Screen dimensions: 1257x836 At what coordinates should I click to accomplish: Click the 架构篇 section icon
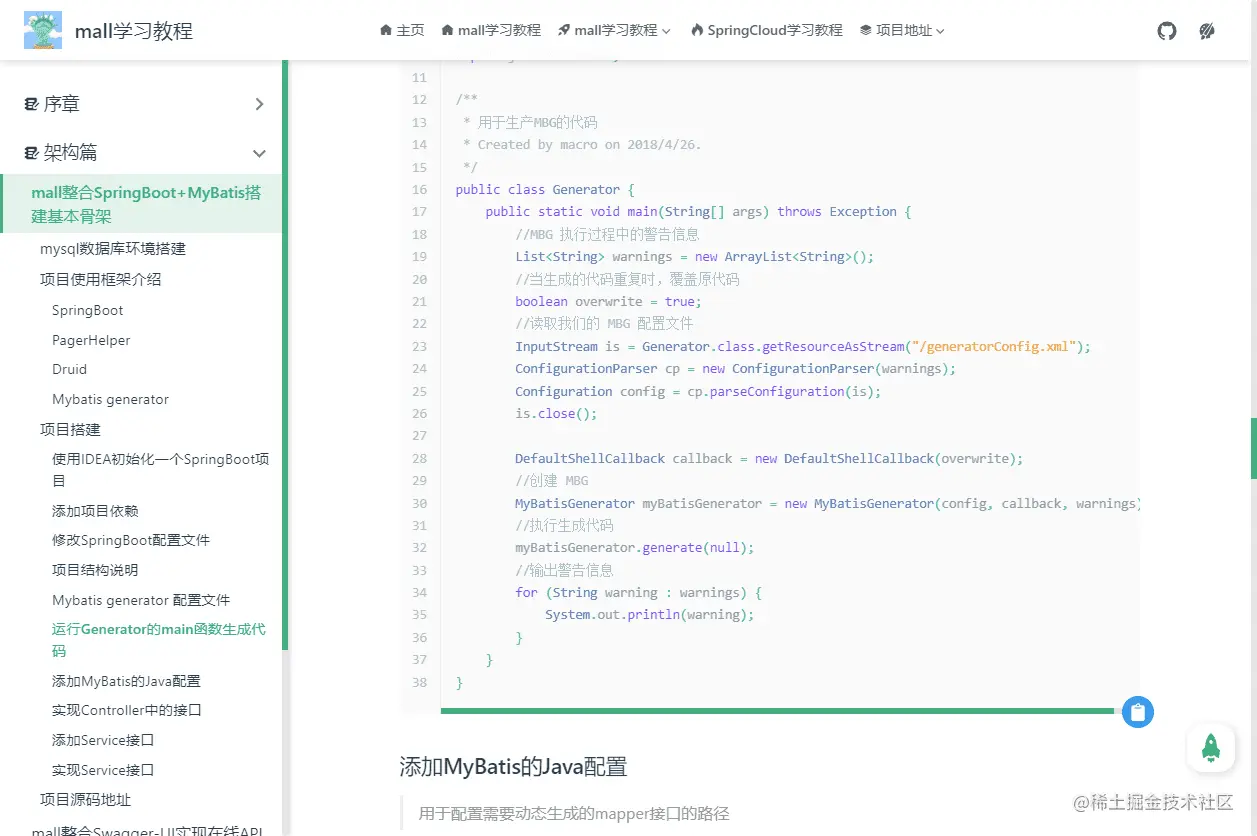pos(31,153)
